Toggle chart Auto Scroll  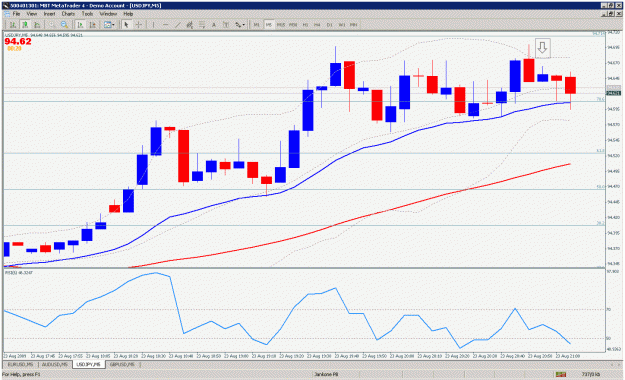80,25
